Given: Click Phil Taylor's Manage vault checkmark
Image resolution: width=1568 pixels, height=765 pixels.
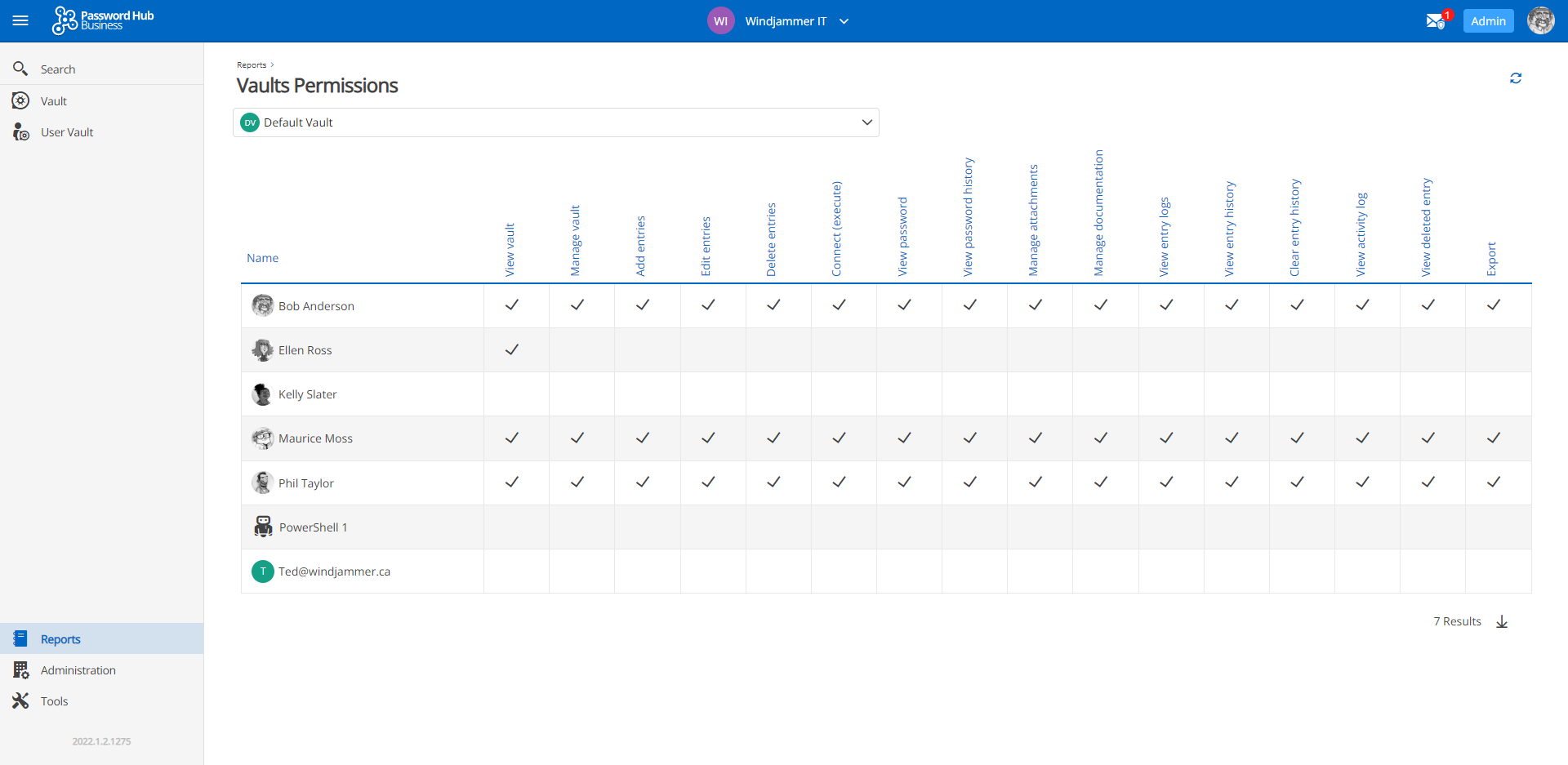Looking at the screenshot, I should point(577,483).
